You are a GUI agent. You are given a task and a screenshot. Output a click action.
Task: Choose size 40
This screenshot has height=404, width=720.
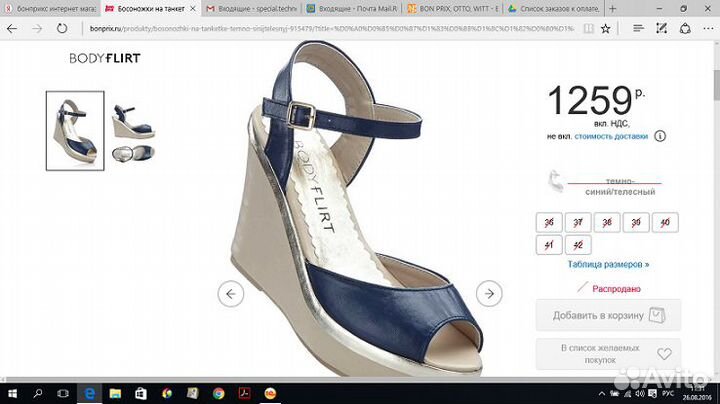665,223
